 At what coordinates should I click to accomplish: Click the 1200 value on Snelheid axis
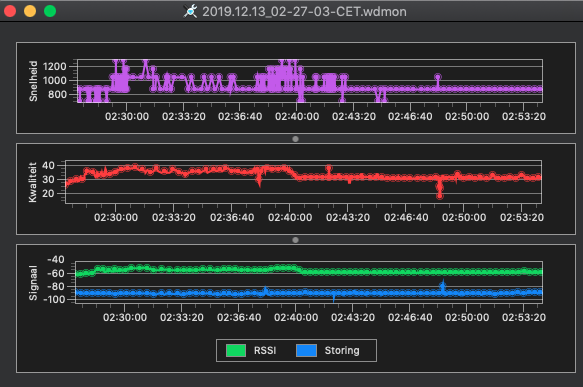click(x=54, y=67)
